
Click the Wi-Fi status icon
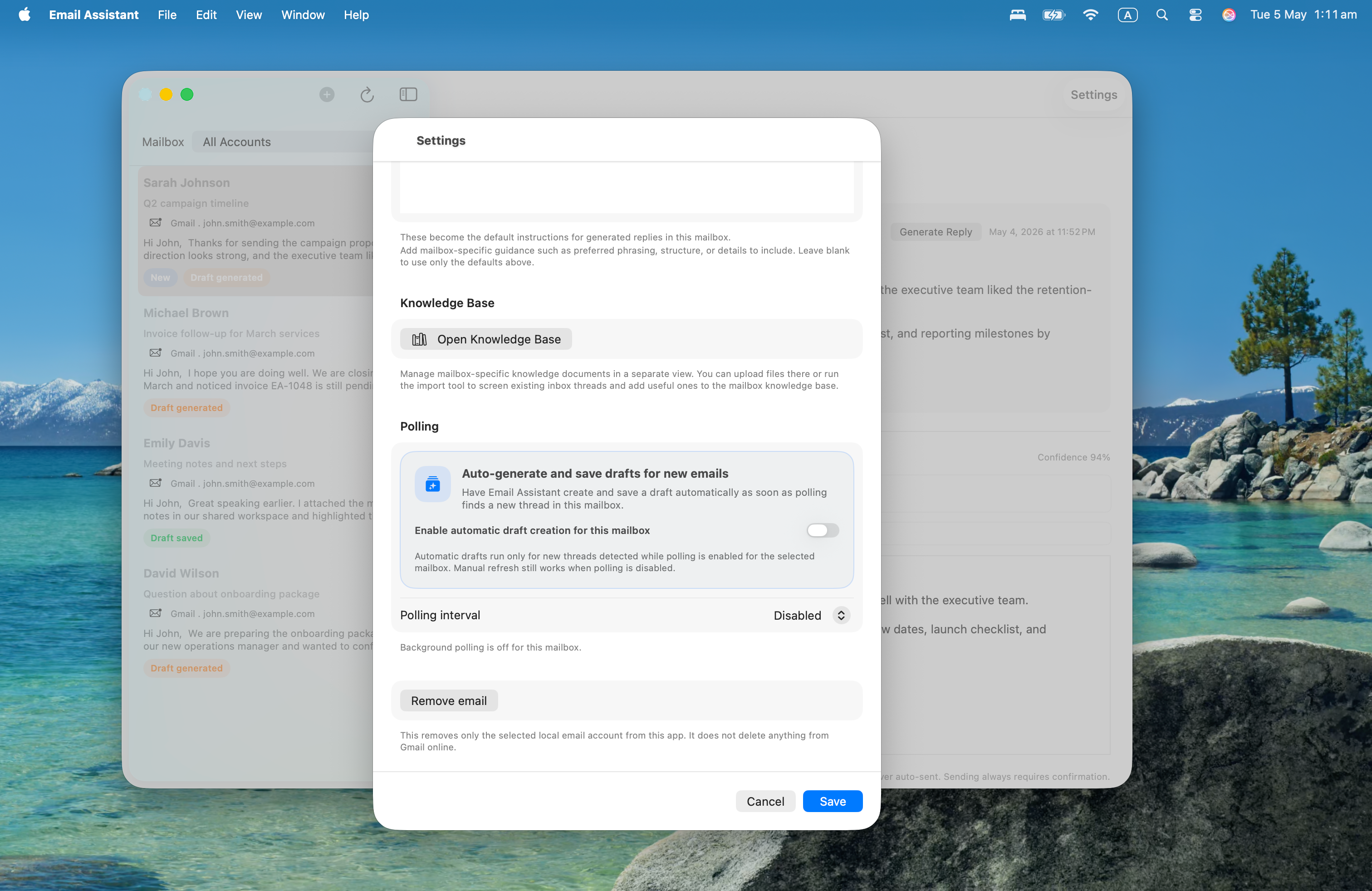[x=1090, y=15]
